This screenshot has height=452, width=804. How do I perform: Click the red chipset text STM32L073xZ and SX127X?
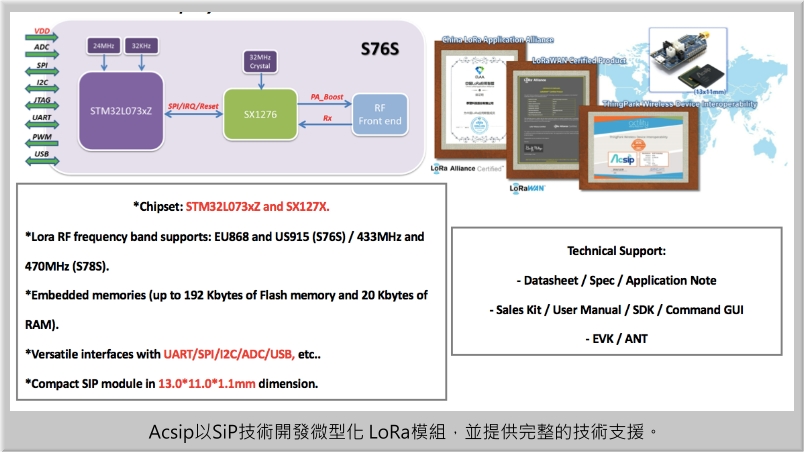257,207
